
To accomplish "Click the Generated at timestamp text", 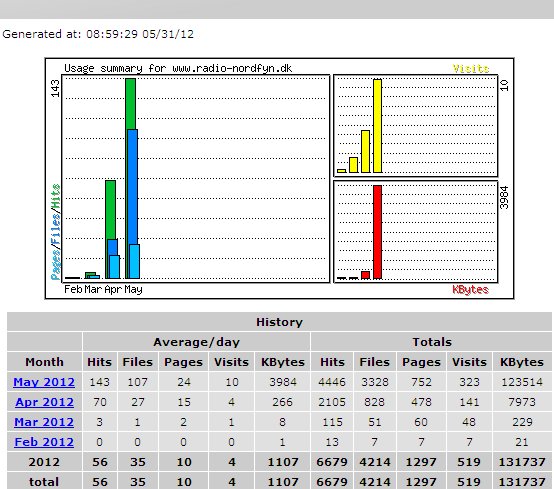I will pyautogui.click(x=98, y=34).
